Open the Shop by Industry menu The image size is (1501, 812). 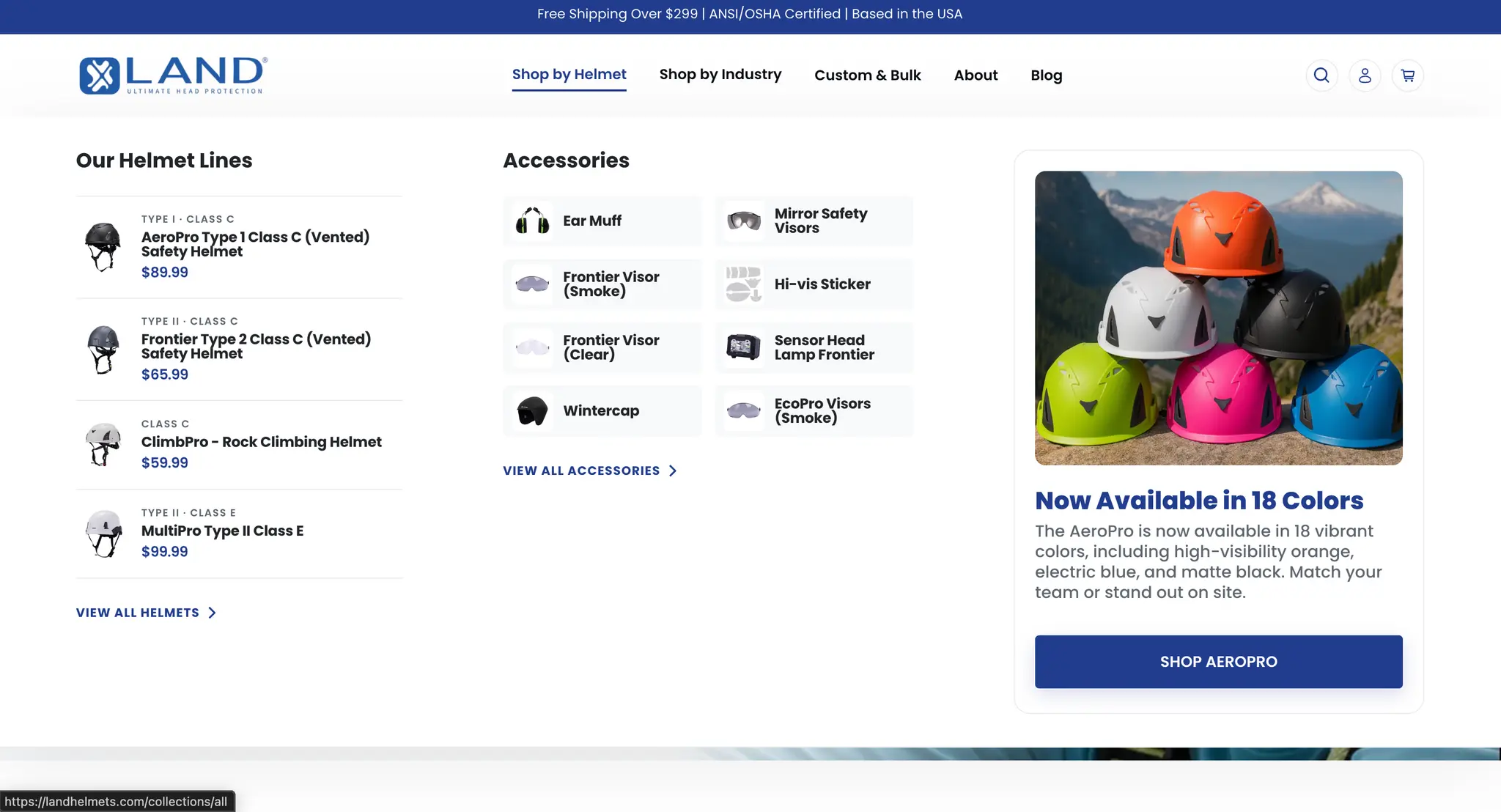(x=720, y=75)
